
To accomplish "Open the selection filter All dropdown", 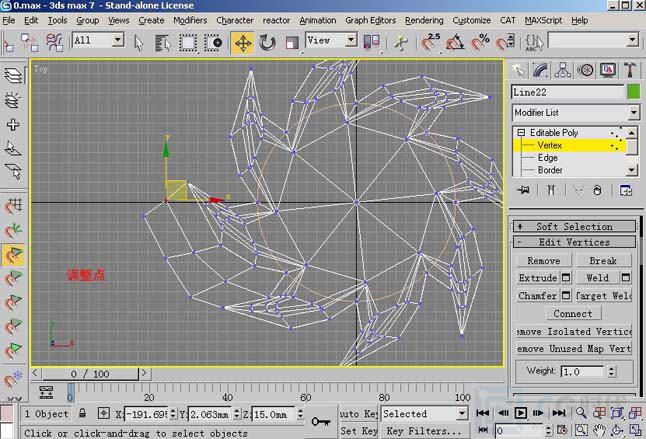I will coord(117,40).
